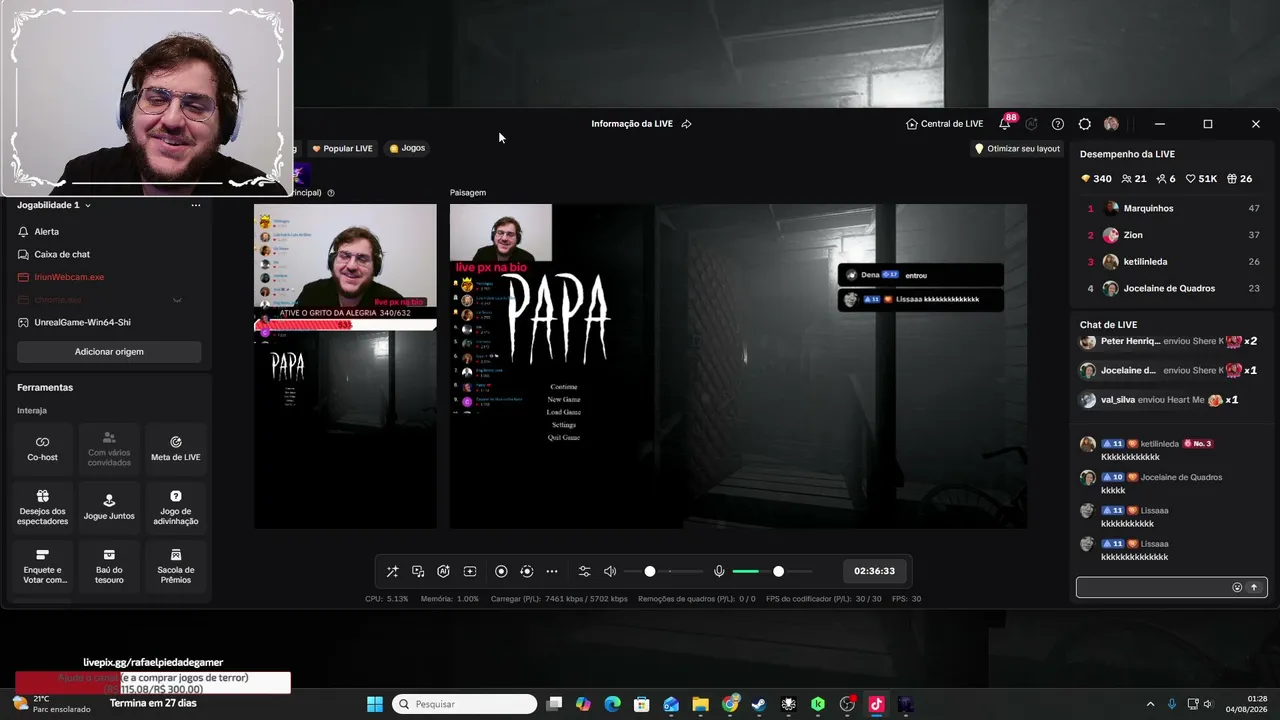Select the Alerta source
This screenshot has height=720, width=1280.
[x=109, y=232]
